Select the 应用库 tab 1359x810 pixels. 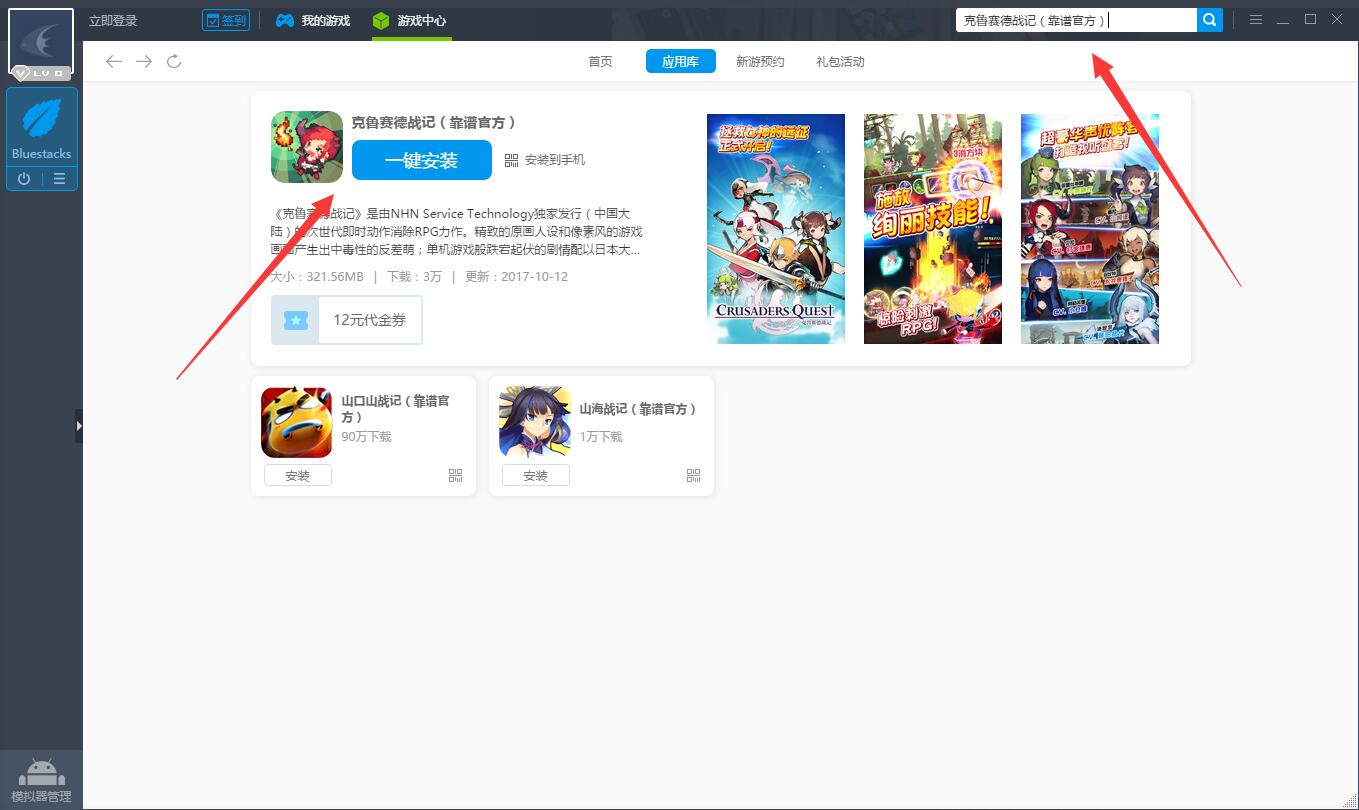click(680, 61)
